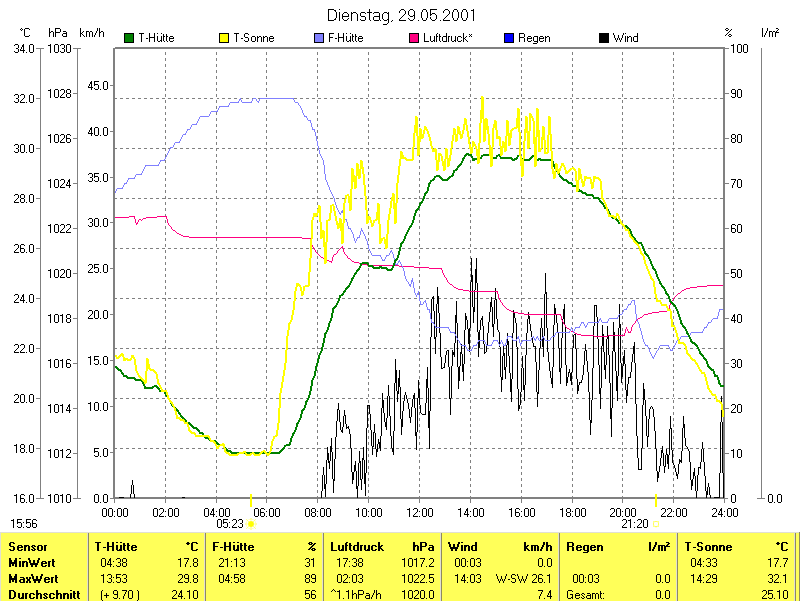
Task: Select the Durchschnitt row label
Action: pyautogui.click(x=40, y=593)
